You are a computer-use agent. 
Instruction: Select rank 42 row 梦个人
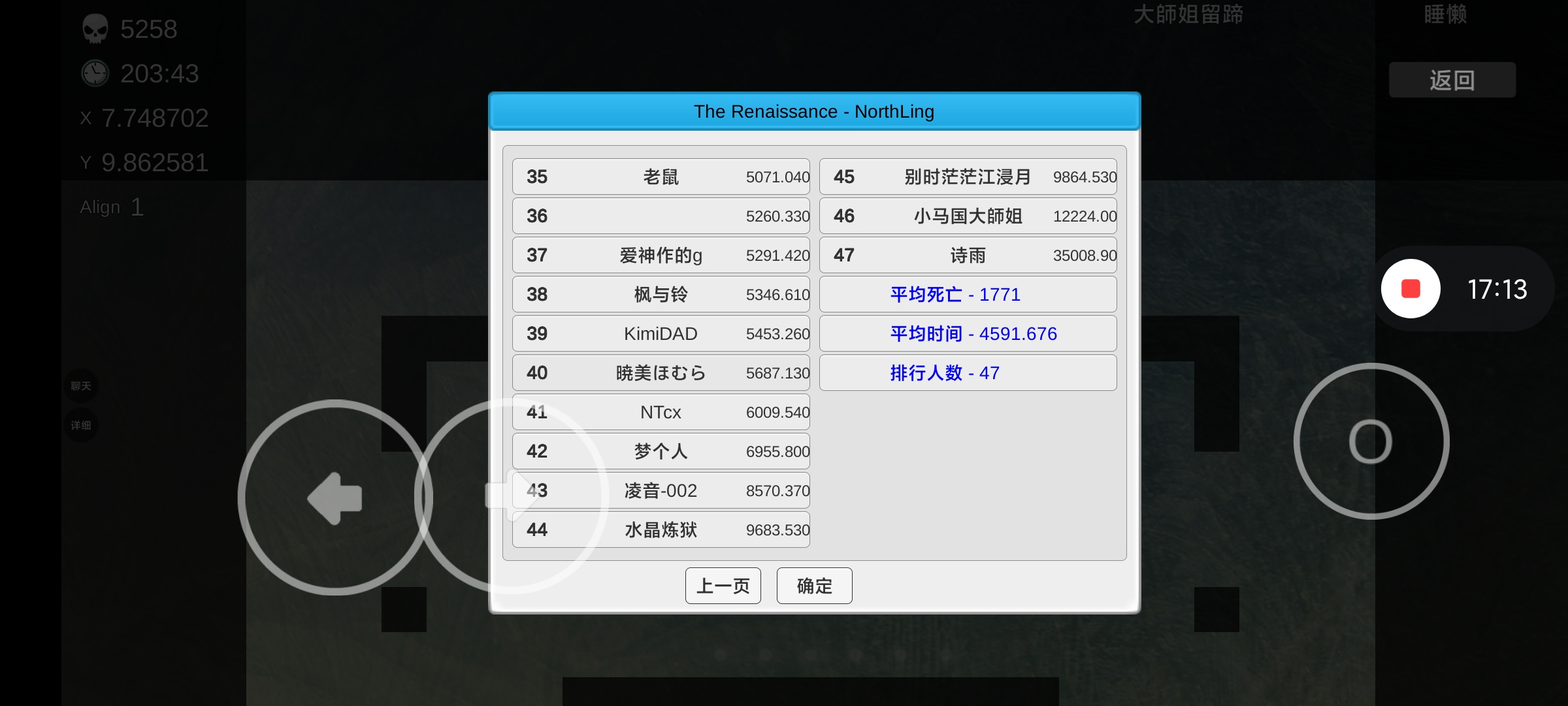(x=661, y=451)
